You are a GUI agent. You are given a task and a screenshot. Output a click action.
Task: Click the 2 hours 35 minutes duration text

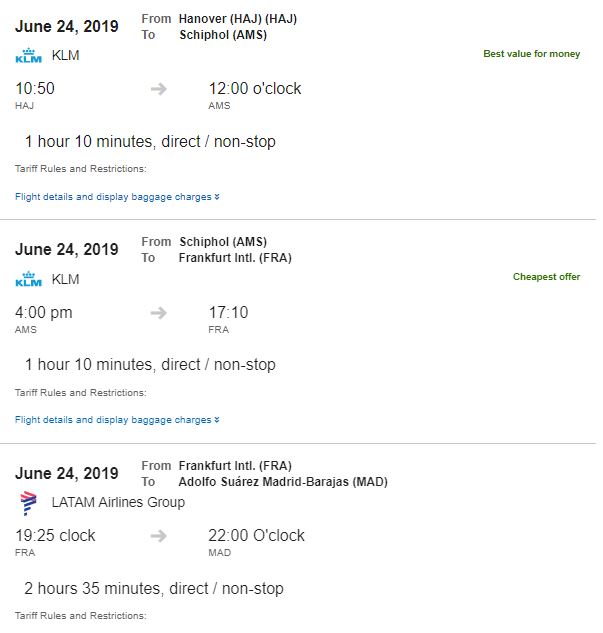(x=154, y=588)
